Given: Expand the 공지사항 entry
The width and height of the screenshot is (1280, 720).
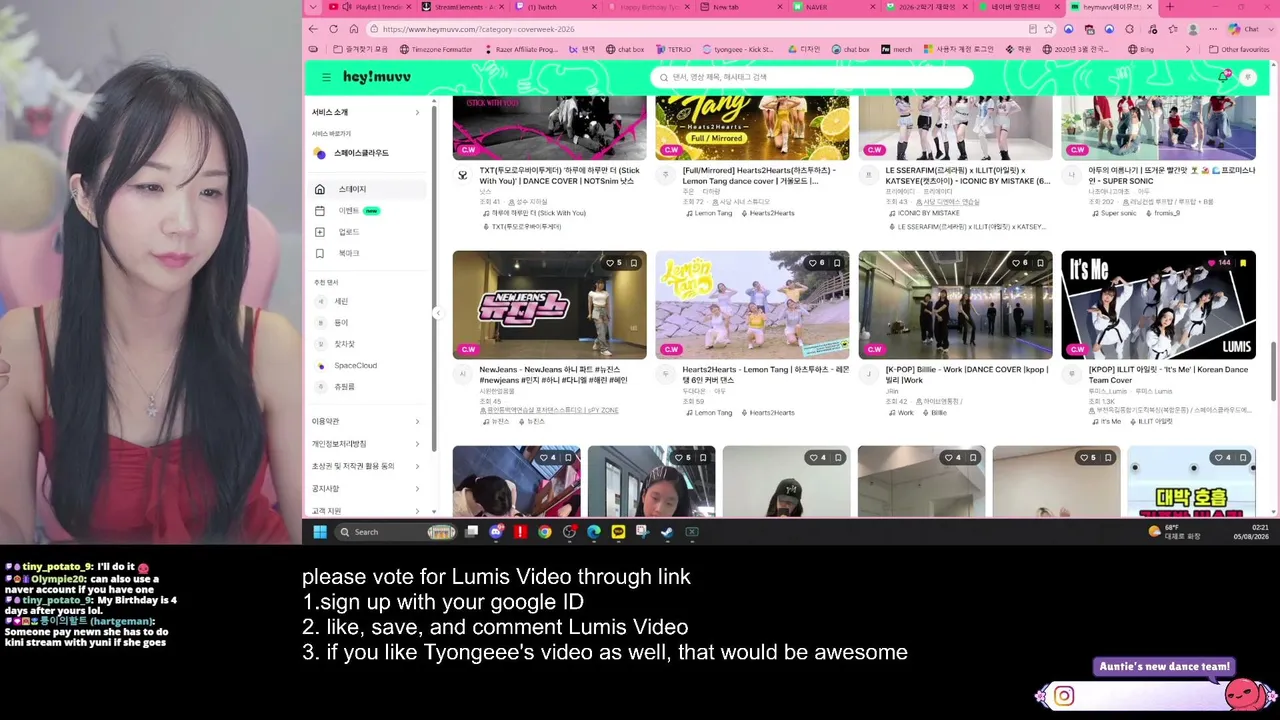Looking at the screenshot, I should tap(366, 488).
